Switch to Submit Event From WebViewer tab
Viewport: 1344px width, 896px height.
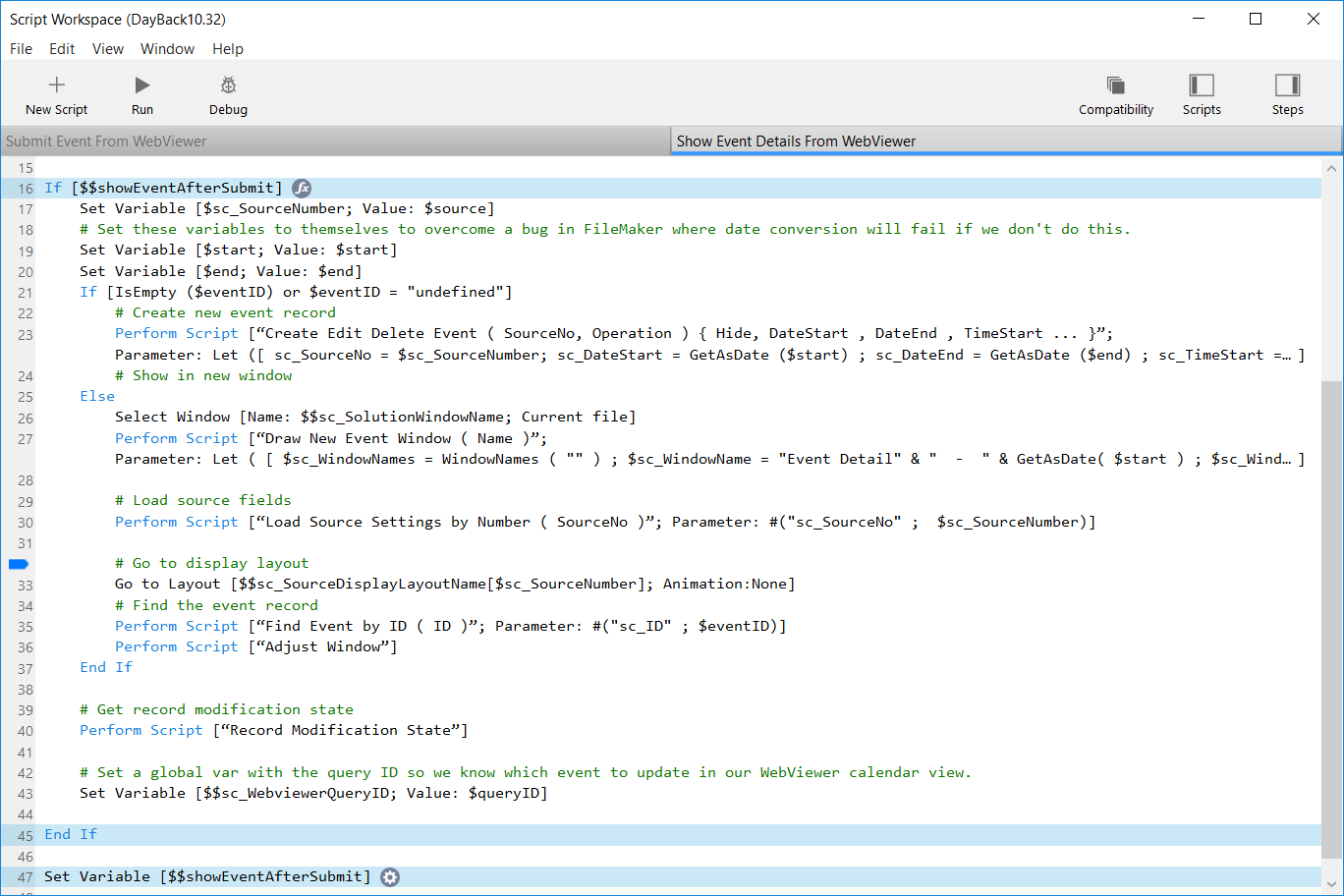334,141
